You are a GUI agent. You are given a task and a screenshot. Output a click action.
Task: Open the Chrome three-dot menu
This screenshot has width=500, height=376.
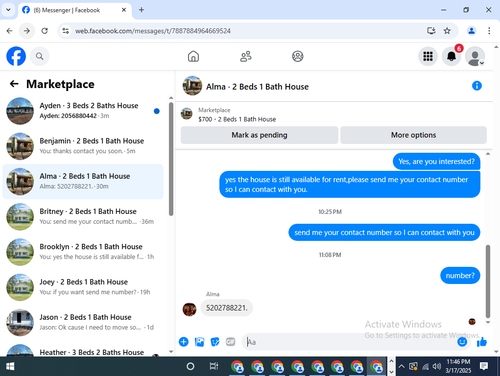coord(489,31)
